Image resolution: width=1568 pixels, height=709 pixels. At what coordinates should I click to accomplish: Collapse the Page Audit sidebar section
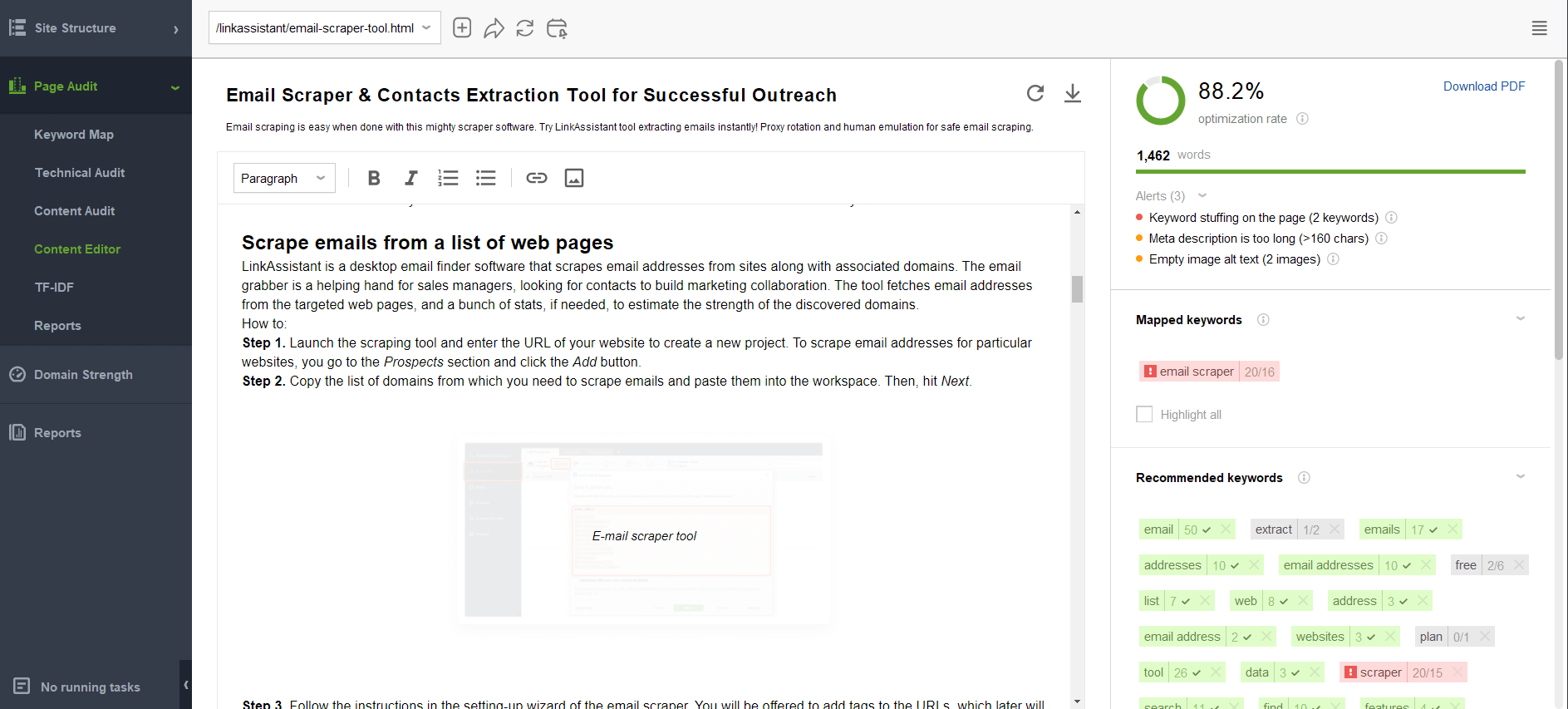click(x=96, y=86)
